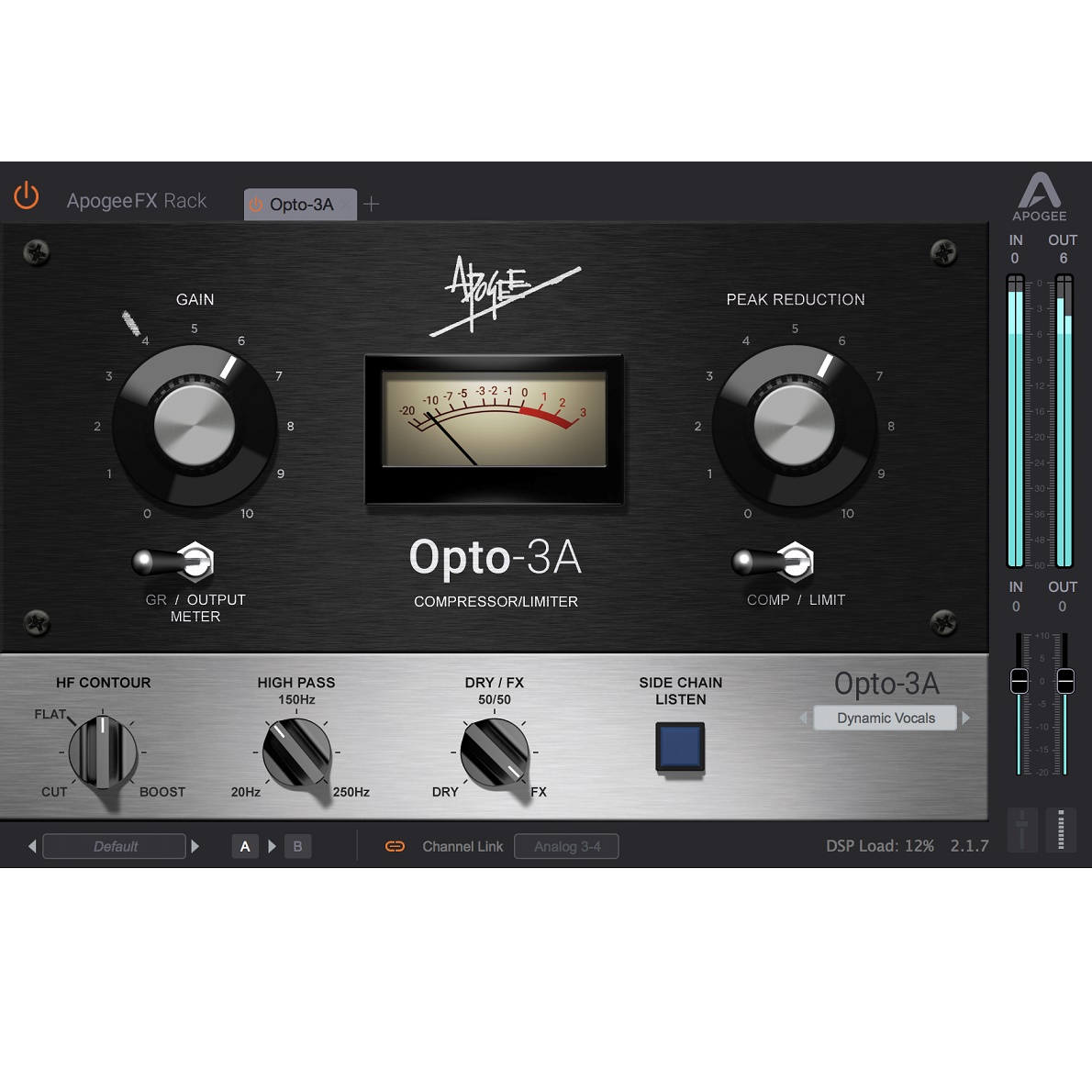Open the Analog 3-4 channel selector

[566, 845]
